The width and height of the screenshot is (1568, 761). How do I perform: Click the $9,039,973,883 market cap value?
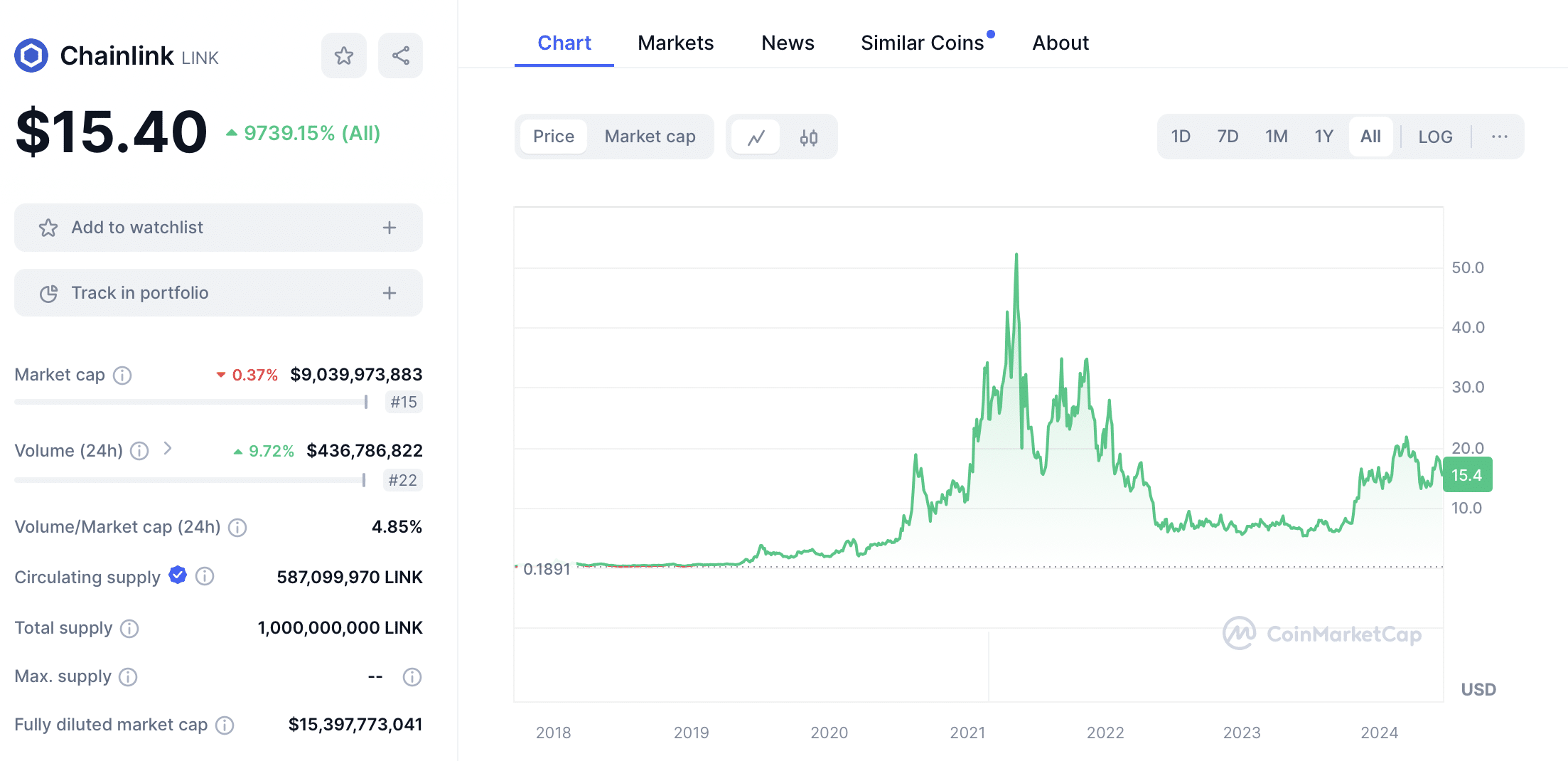[356, 375]
